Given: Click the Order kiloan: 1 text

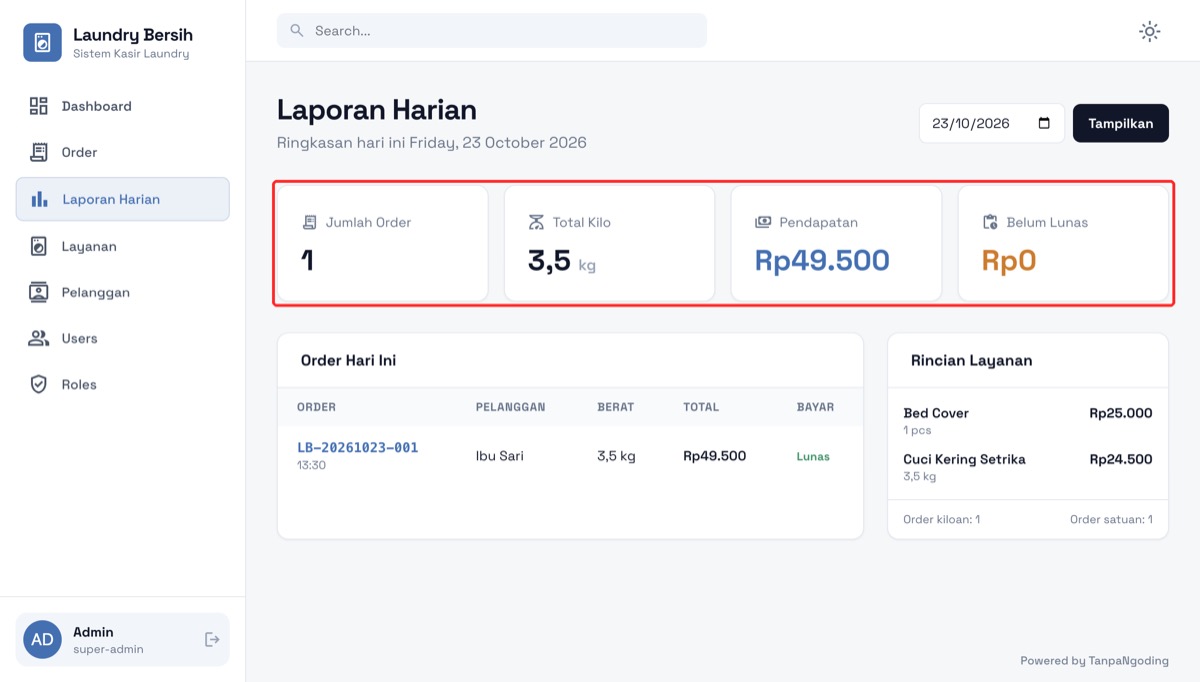Looking at the screenshot, I should click(941, 519).
